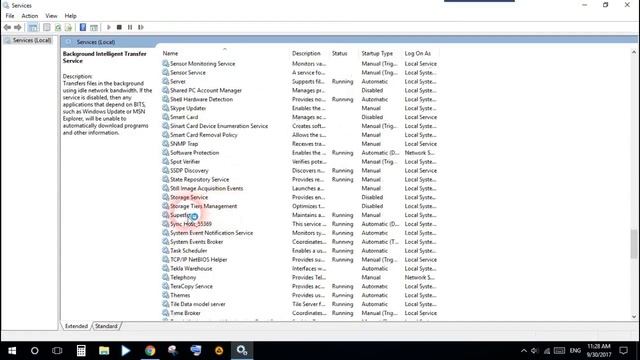This screenshot has height=360, width=640.
Task: Click the scrollbar down arrow in services list
Action: [x=633, y=317]
